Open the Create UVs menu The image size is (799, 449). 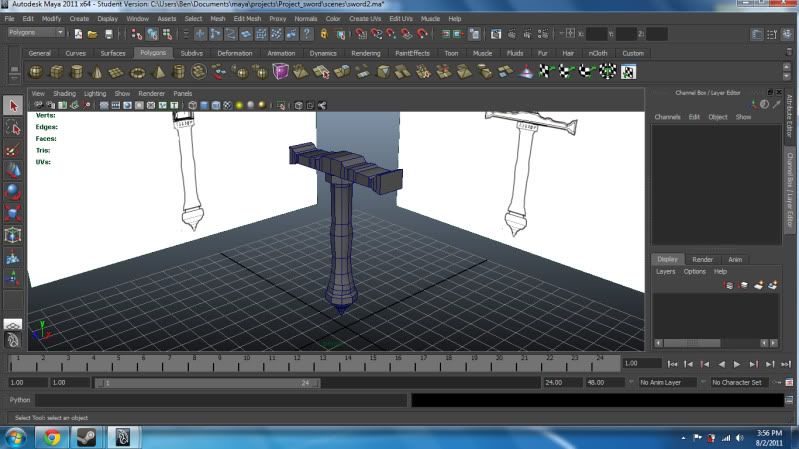[365, 18]
